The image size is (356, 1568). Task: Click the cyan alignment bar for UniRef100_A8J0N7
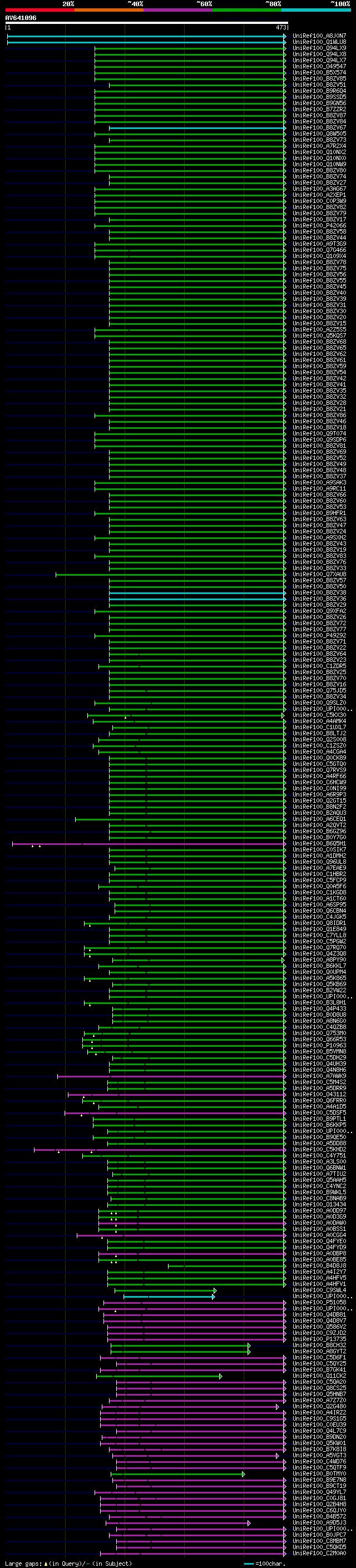pyautogui.click(x=146, y=37)
